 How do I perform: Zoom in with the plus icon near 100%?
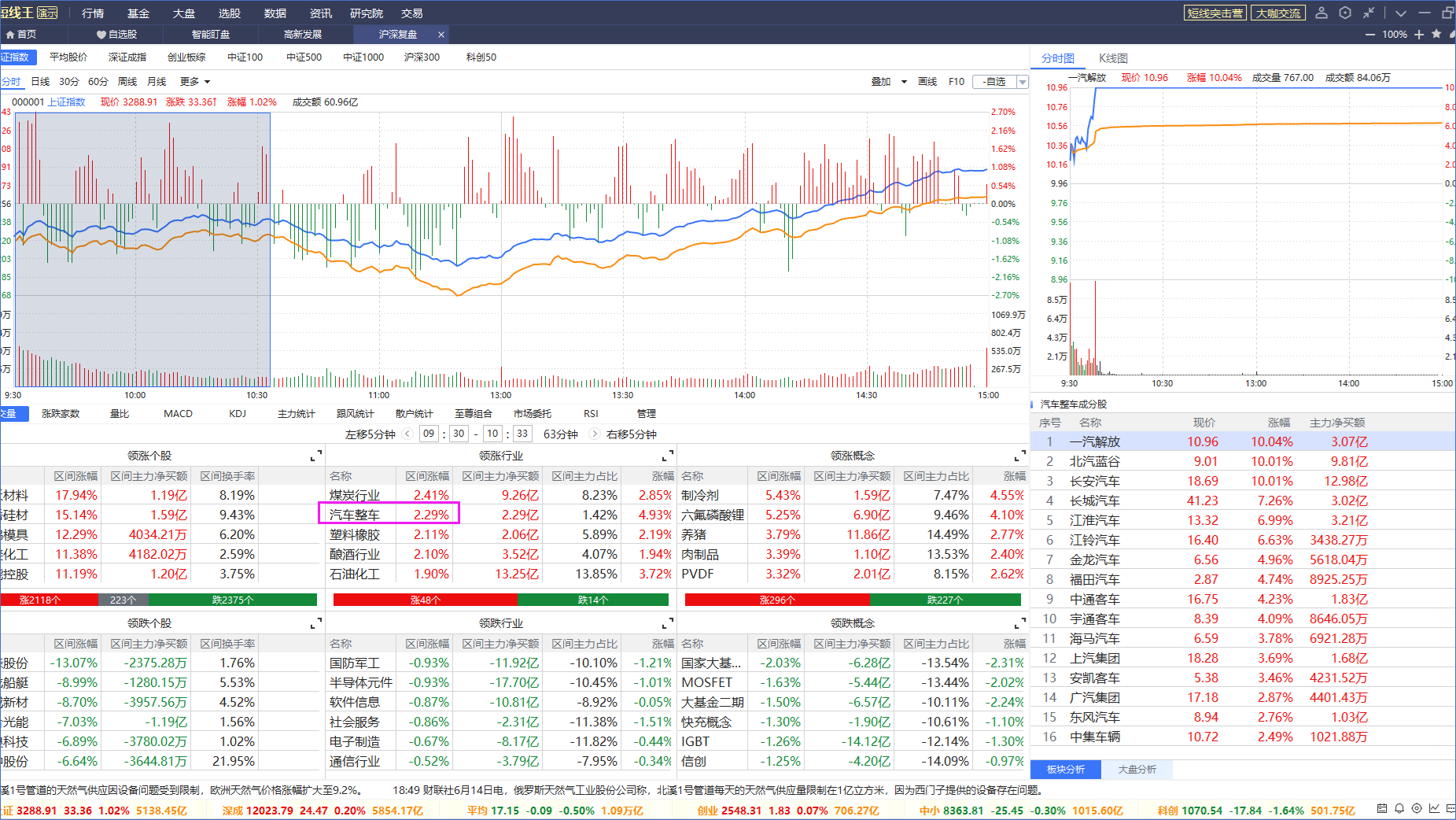(x=1419, y=35)
